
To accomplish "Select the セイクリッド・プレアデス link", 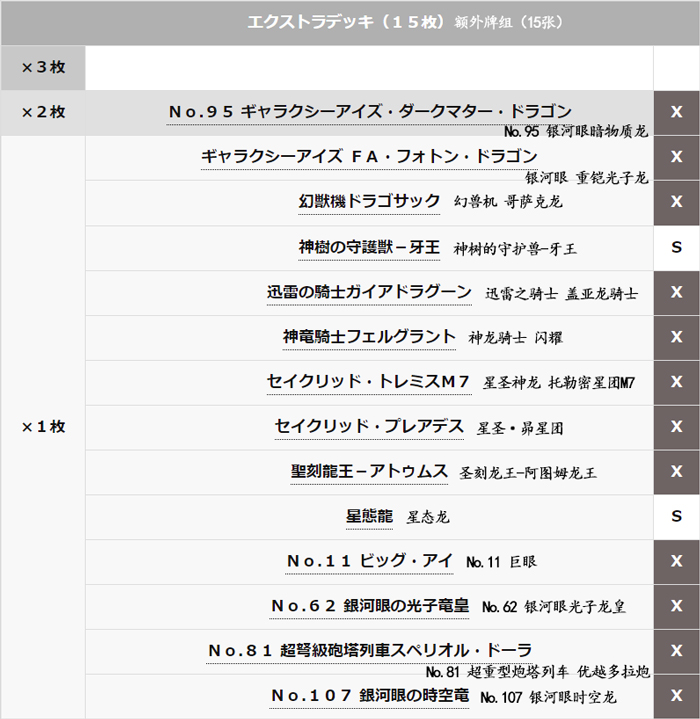I will [x=369, y=426].
